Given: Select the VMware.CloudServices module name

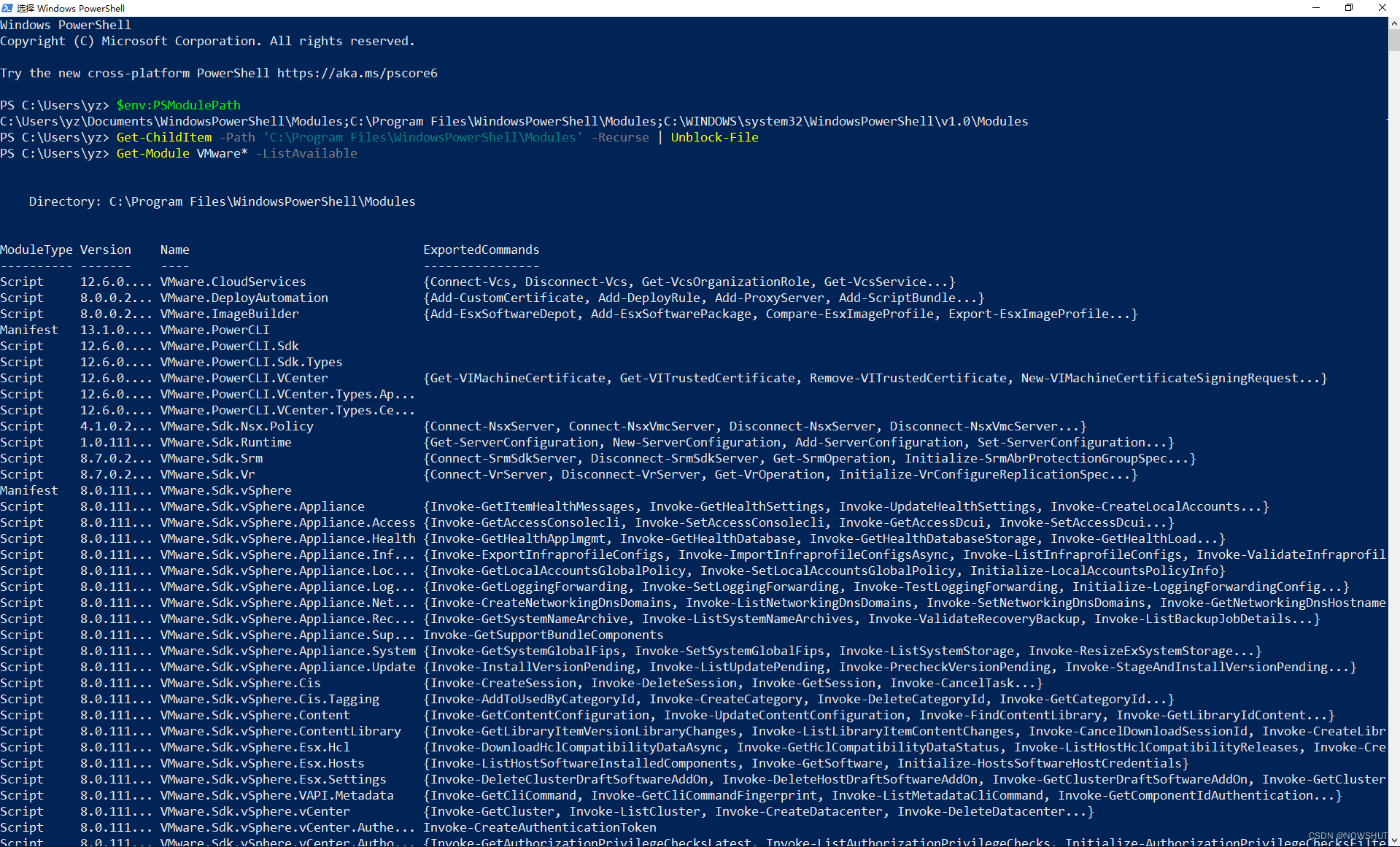Looking at the screenshot, I should click(x=233, y=282).
